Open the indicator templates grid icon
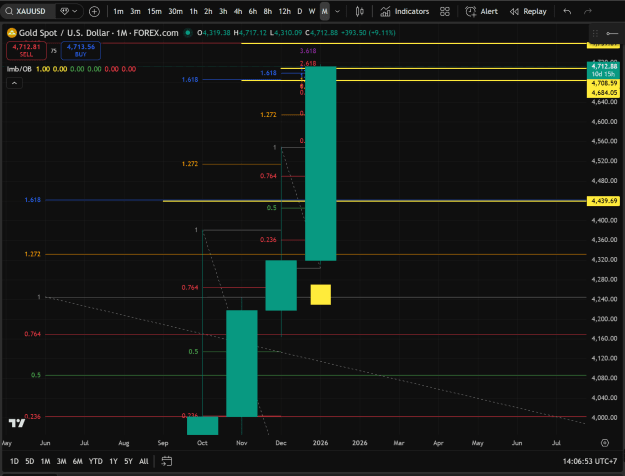Screen dimensions: 625x476 (x=444, y=12)
